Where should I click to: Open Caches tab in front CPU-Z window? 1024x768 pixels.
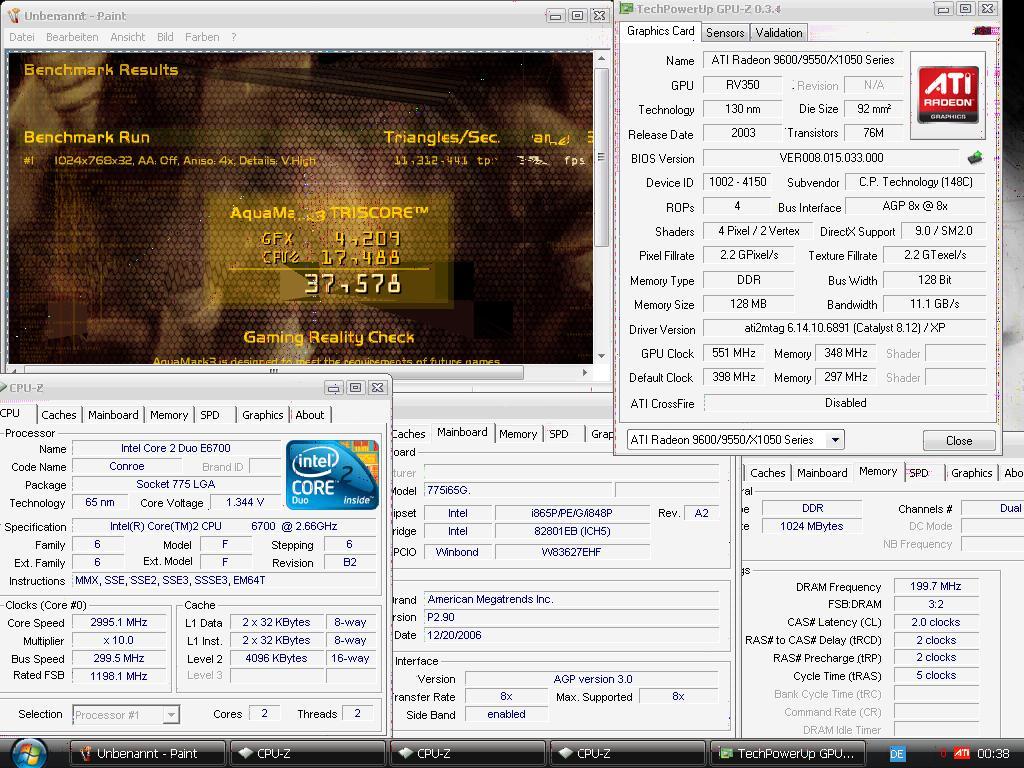click(59, 415)
